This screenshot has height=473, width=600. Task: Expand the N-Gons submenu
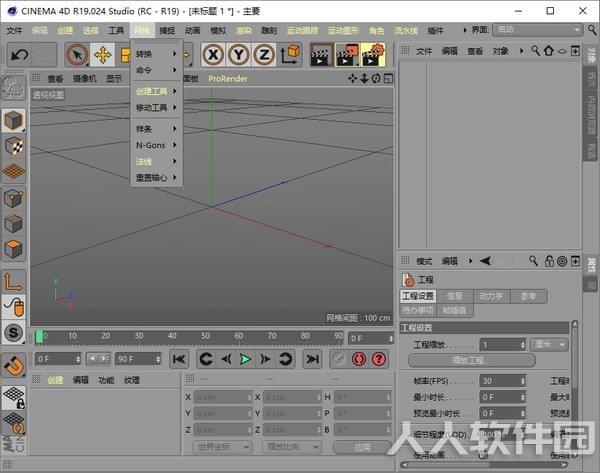(x=157, y=145)
